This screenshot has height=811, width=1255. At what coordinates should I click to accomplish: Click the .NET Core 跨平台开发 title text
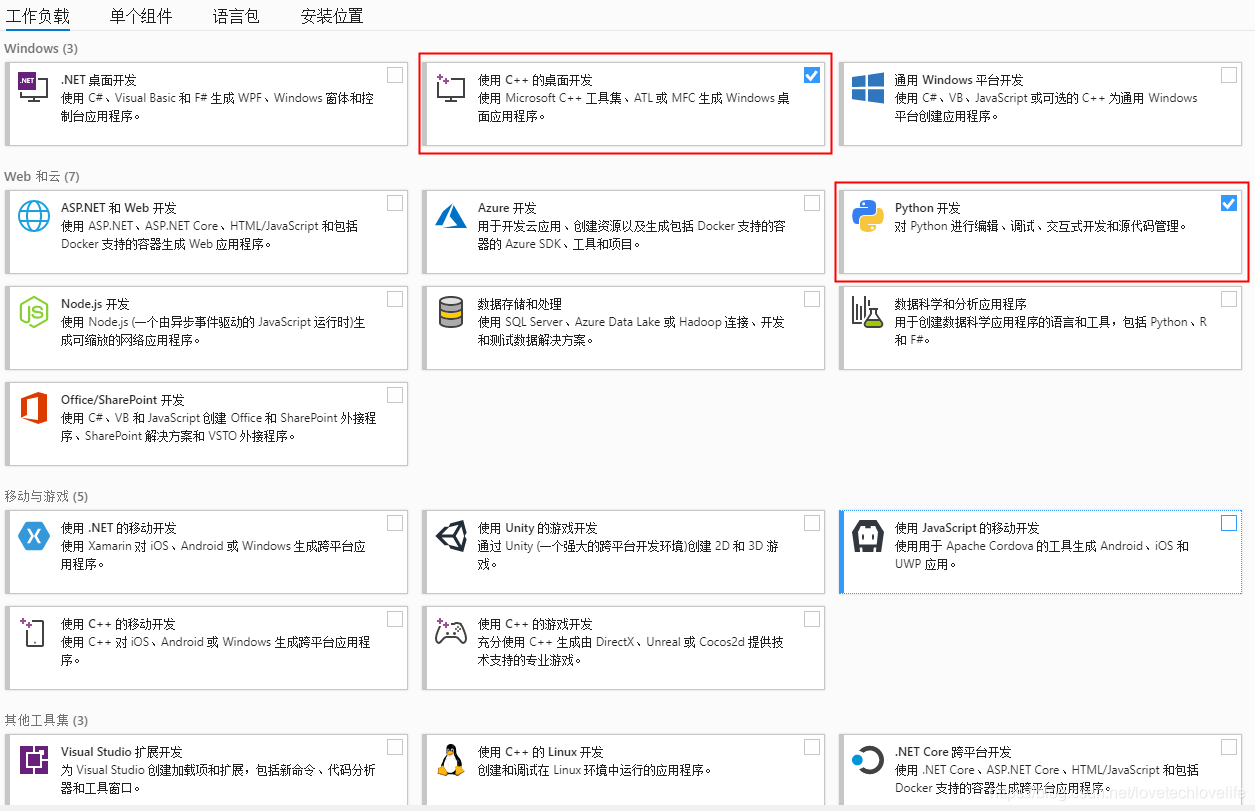pos(953,752)
